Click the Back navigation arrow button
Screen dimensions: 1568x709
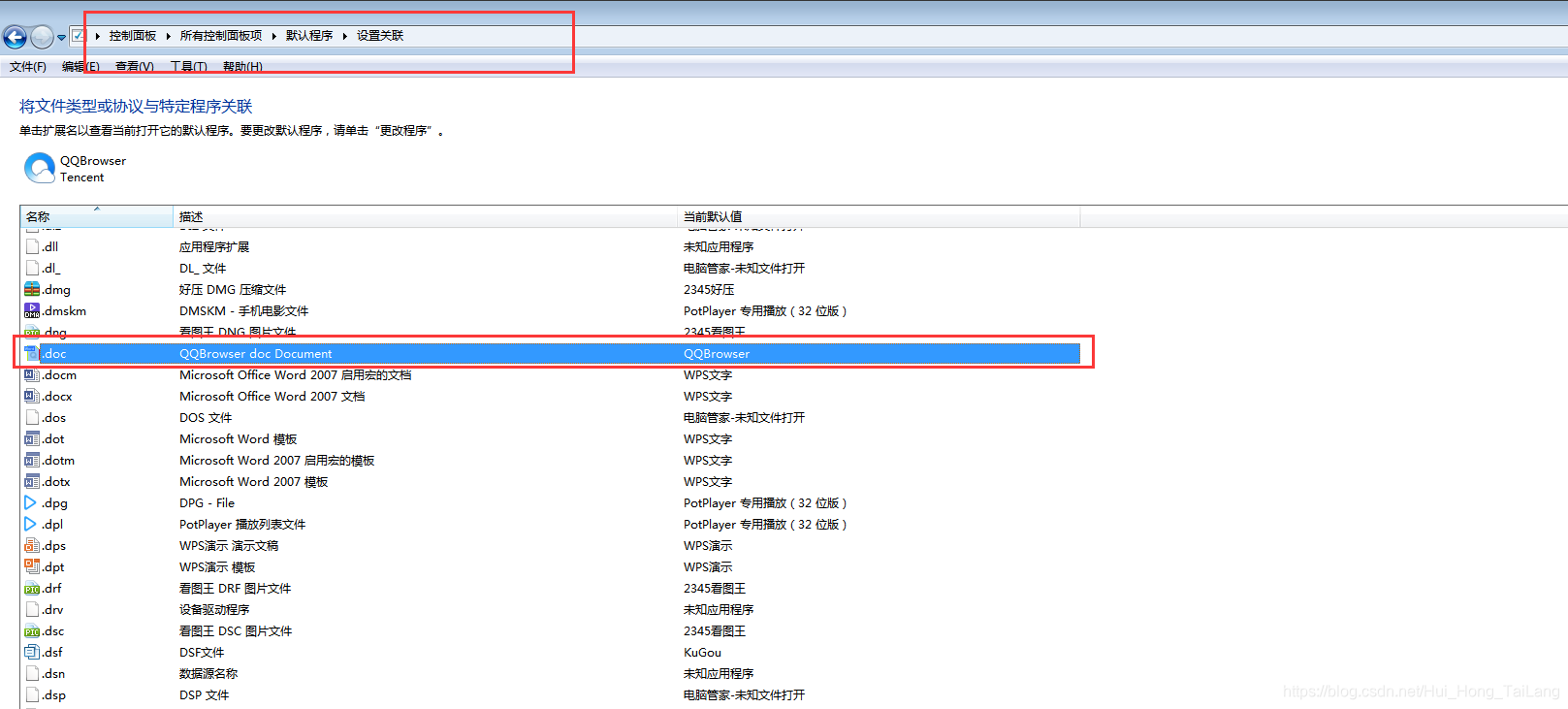click(15, 37)
